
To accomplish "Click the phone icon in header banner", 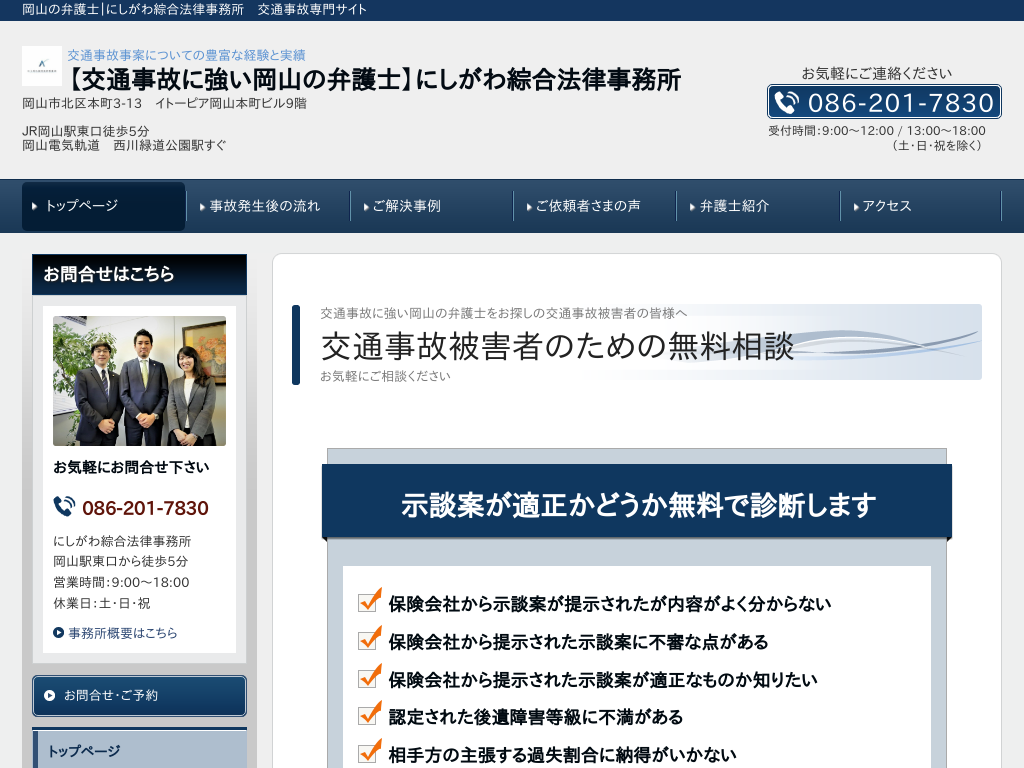I will click(x=787, y=102).
